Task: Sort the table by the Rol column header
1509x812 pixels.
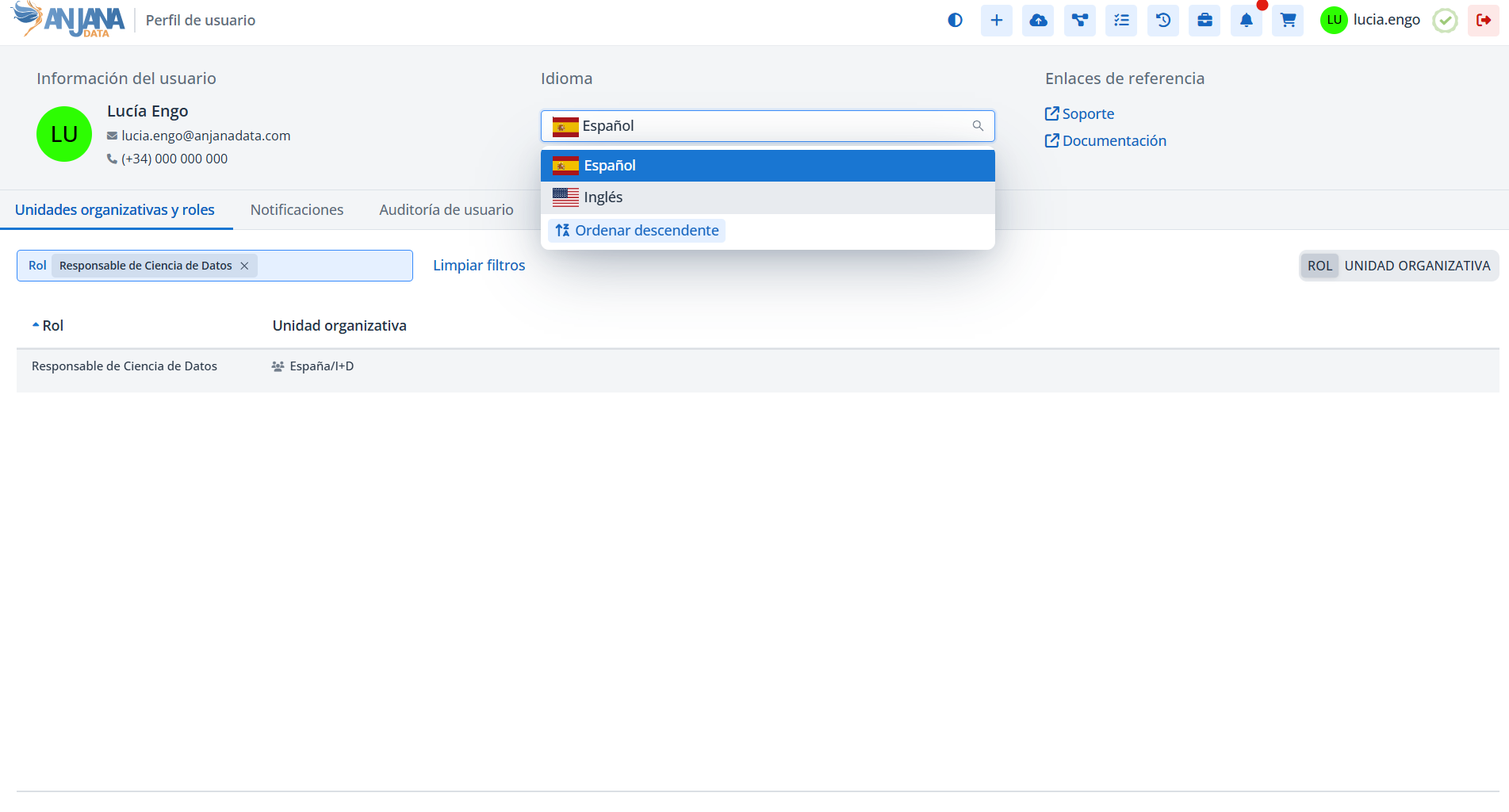Action: tap(52, 326)
